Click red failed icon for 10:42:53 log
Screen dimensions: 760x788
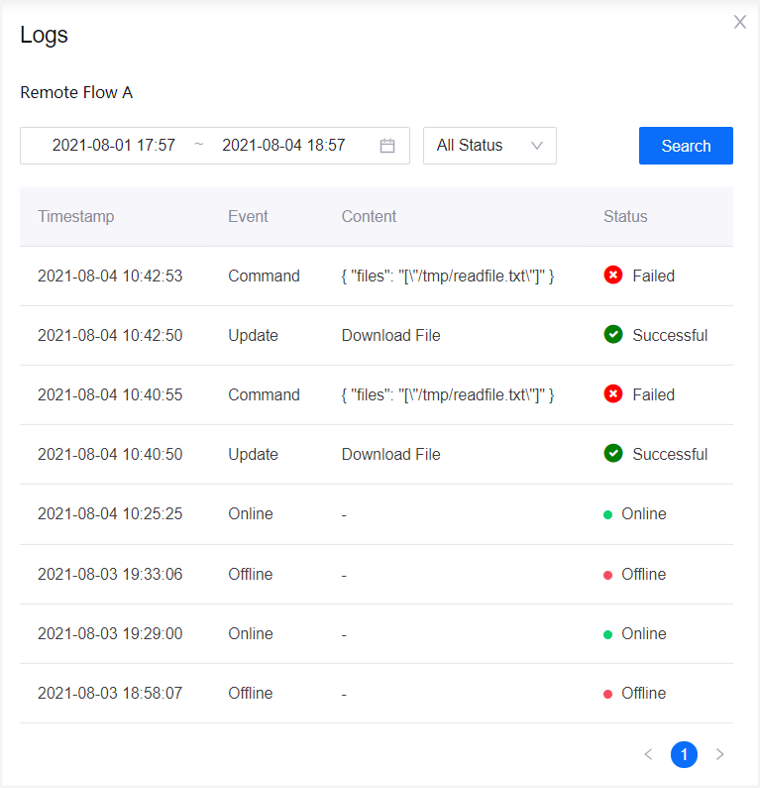[613, 276]
